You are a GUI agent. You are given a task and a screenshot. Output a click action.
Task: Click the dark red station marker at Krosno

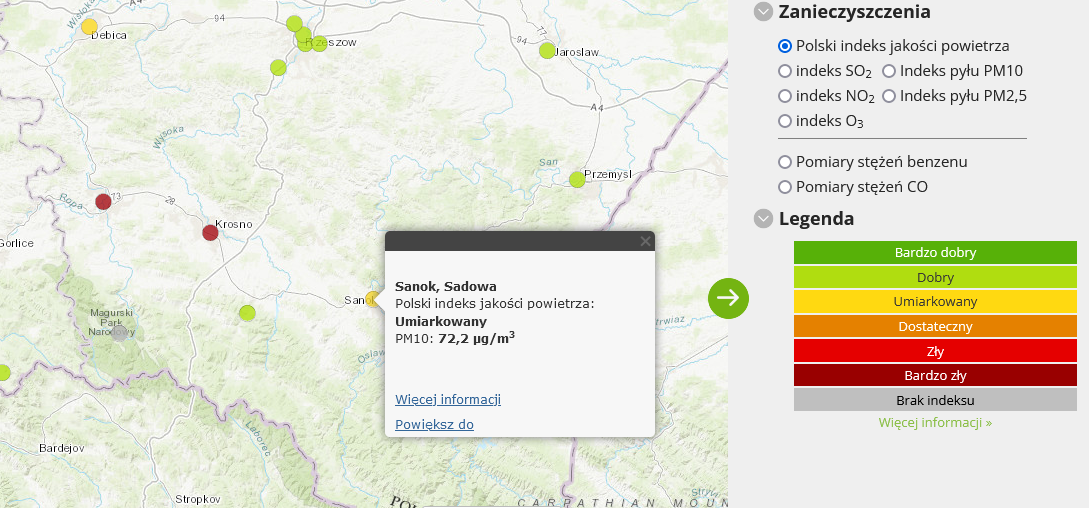click(x=210, y=233)
